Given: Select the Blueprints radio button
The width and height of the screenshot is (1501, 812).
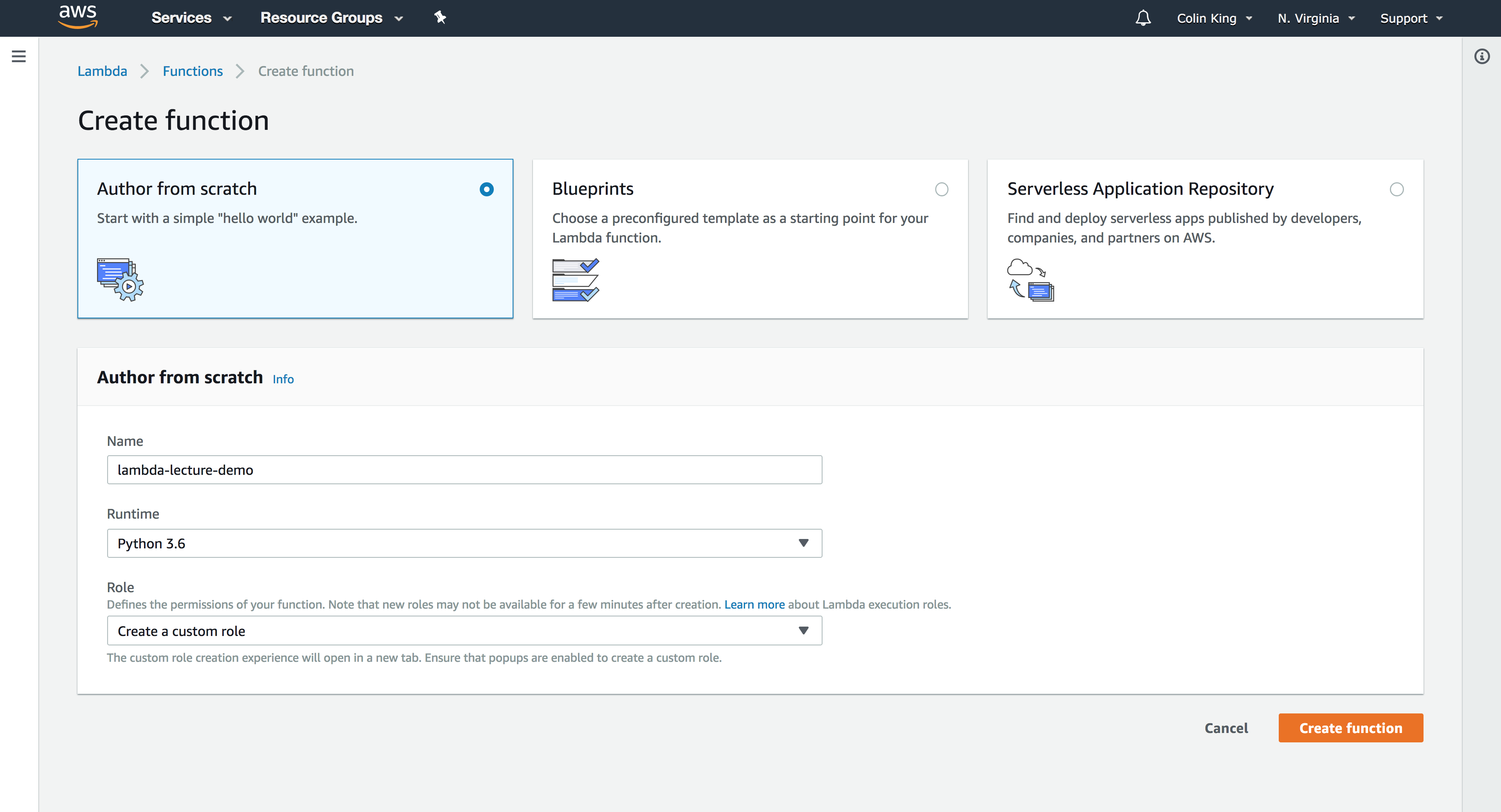Looking at the screenshot, I should 941,189.
